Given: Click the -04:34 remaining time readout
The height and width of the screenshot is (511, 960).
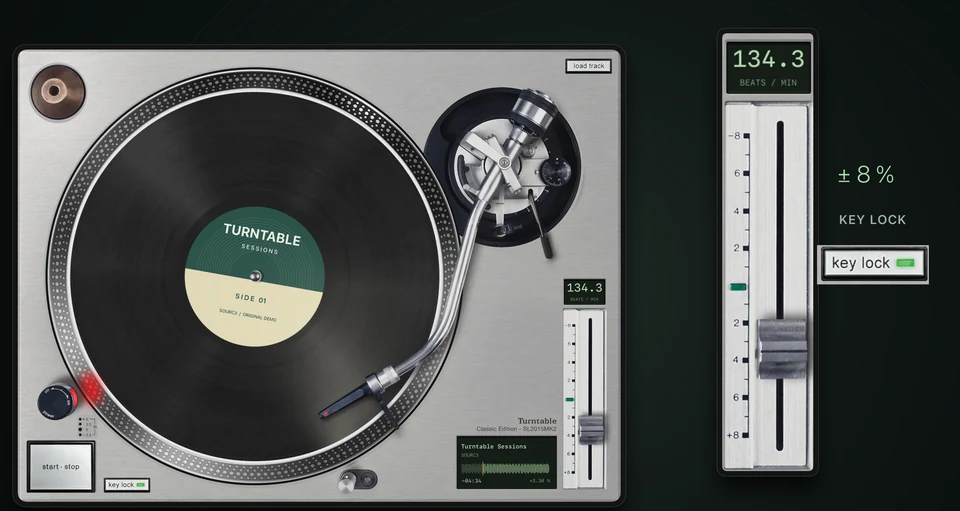Looking at the screenshot, I should 471,481.
